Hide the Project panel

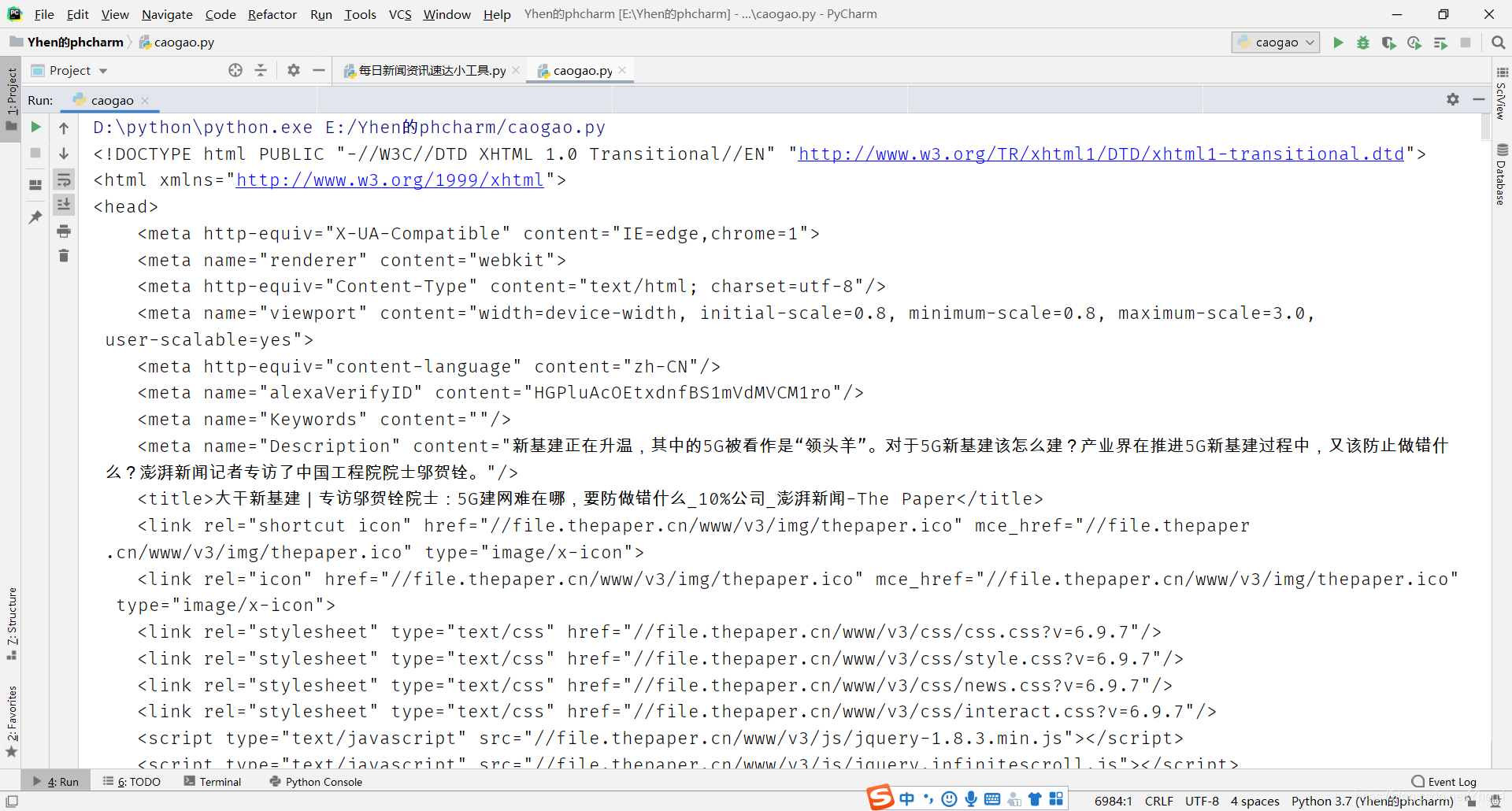click(319, 70)
